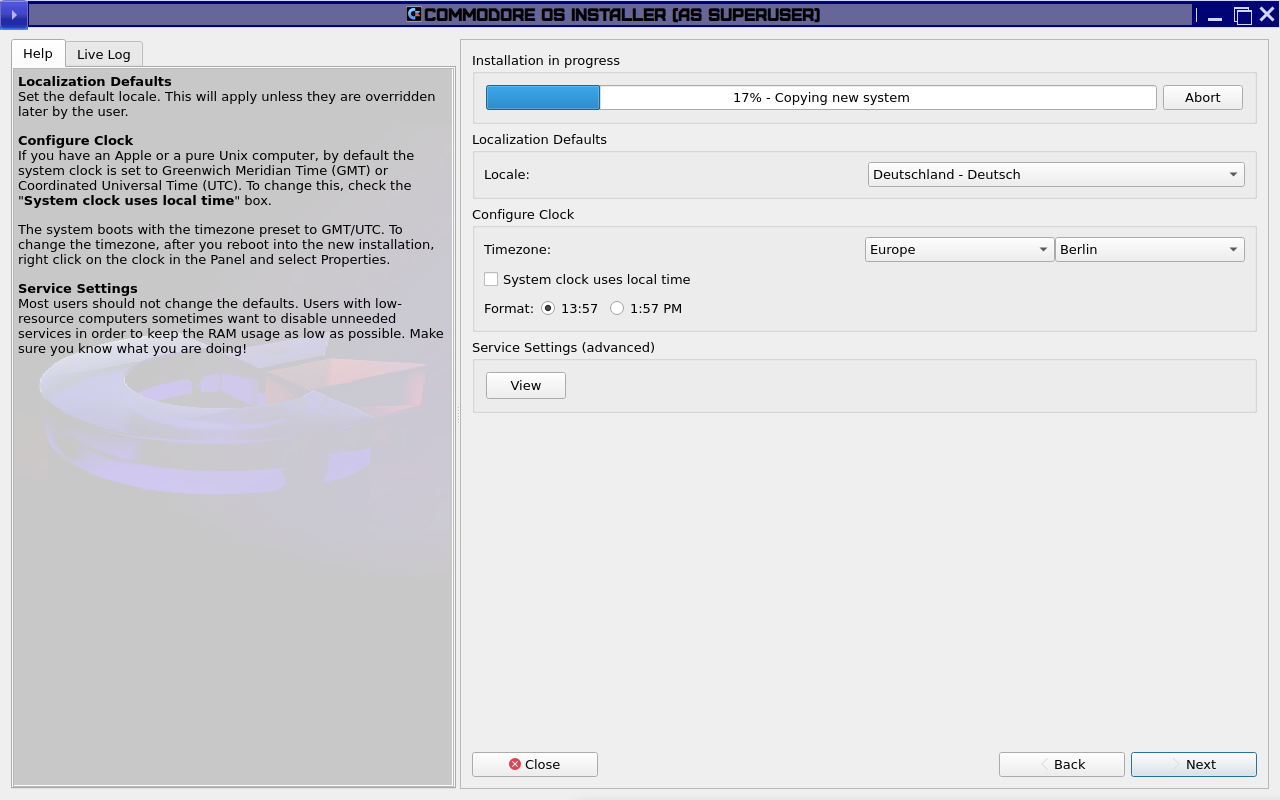1280x800 pixels.
Task: Click the Installation in progress label
Action: click(546, 60)
